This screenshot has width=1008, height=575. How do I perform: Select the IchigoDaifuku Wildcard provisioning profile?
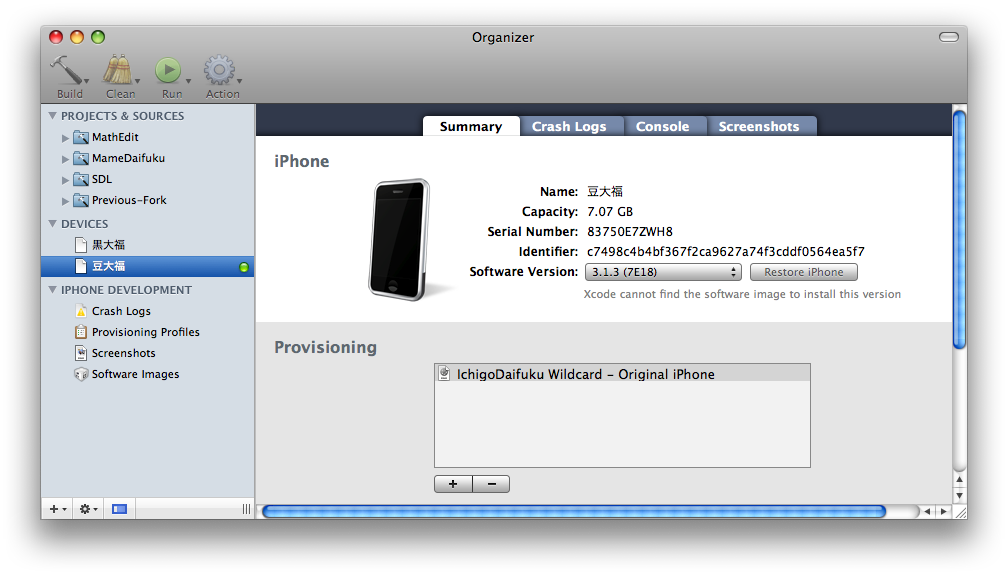pos(585,374)
